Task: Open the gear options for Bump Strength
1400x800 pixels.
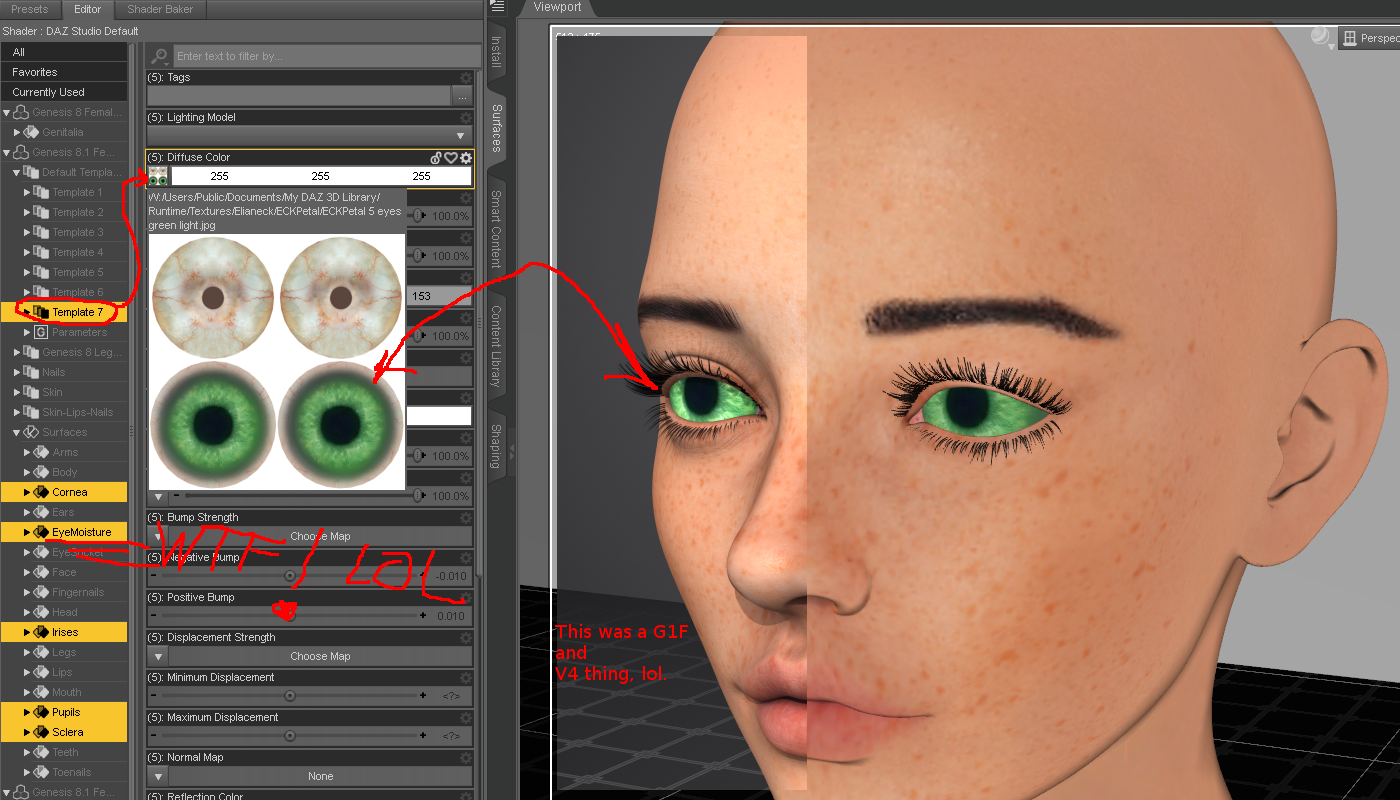Action: [x=465, y=517]
